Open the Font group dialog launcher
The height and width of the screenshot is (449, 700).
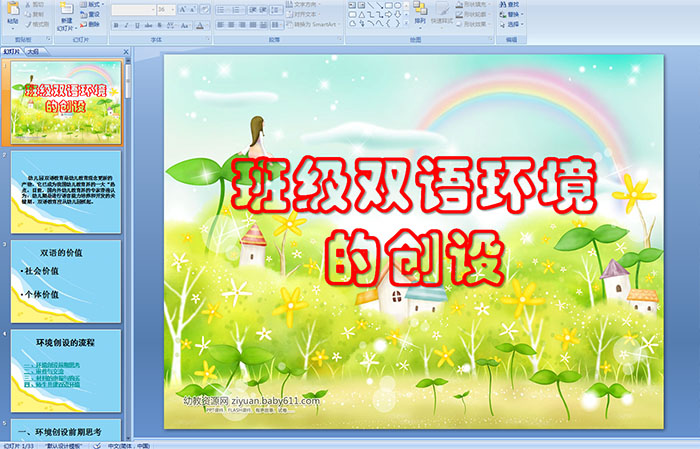(208, 39)
